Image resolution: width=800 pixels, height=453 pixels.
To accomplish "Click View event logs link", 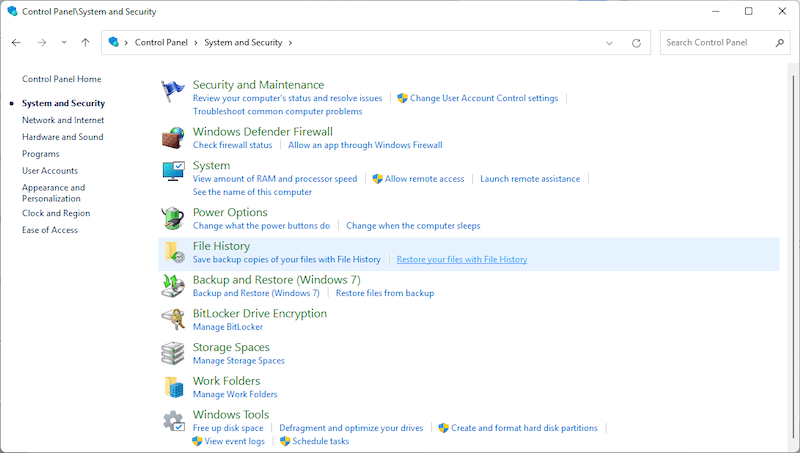I will [234, 441].
